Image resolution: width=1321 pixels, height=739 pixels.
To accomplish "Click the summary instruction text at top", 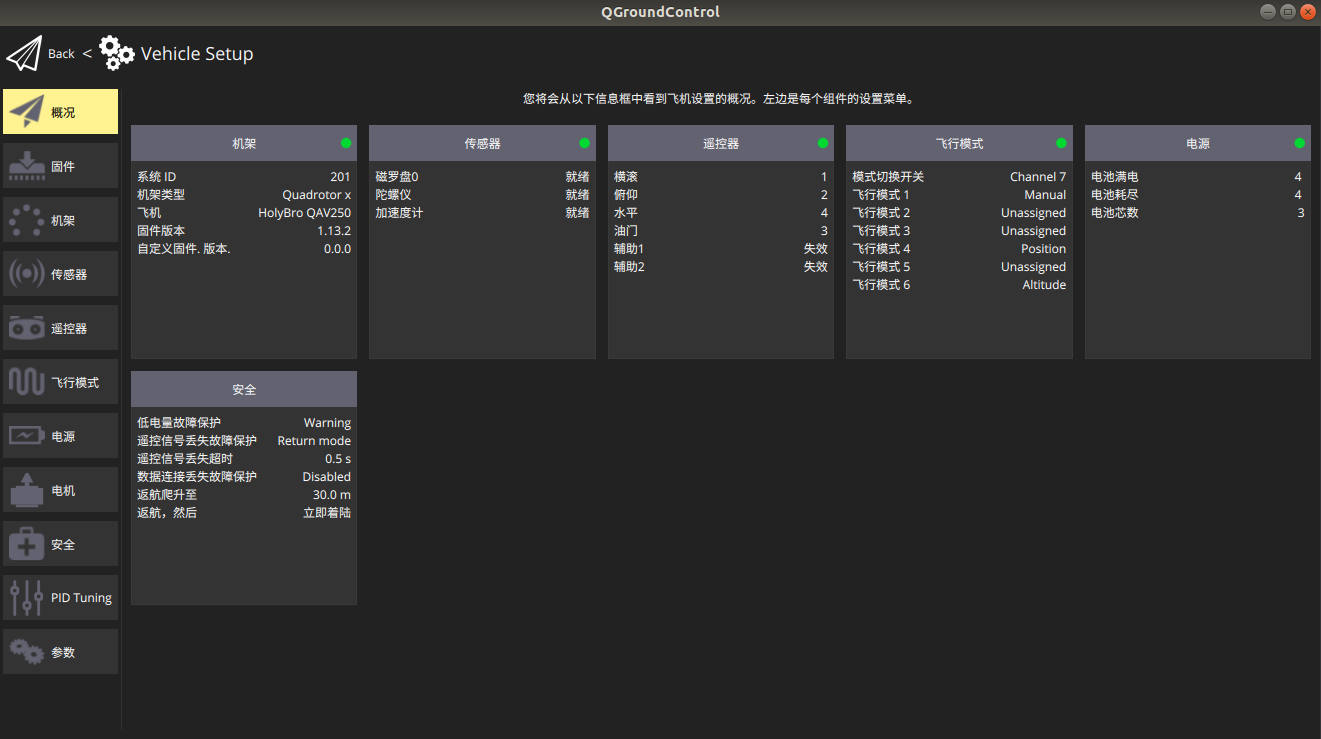I will pyautogui.click(x=719, y=99).
